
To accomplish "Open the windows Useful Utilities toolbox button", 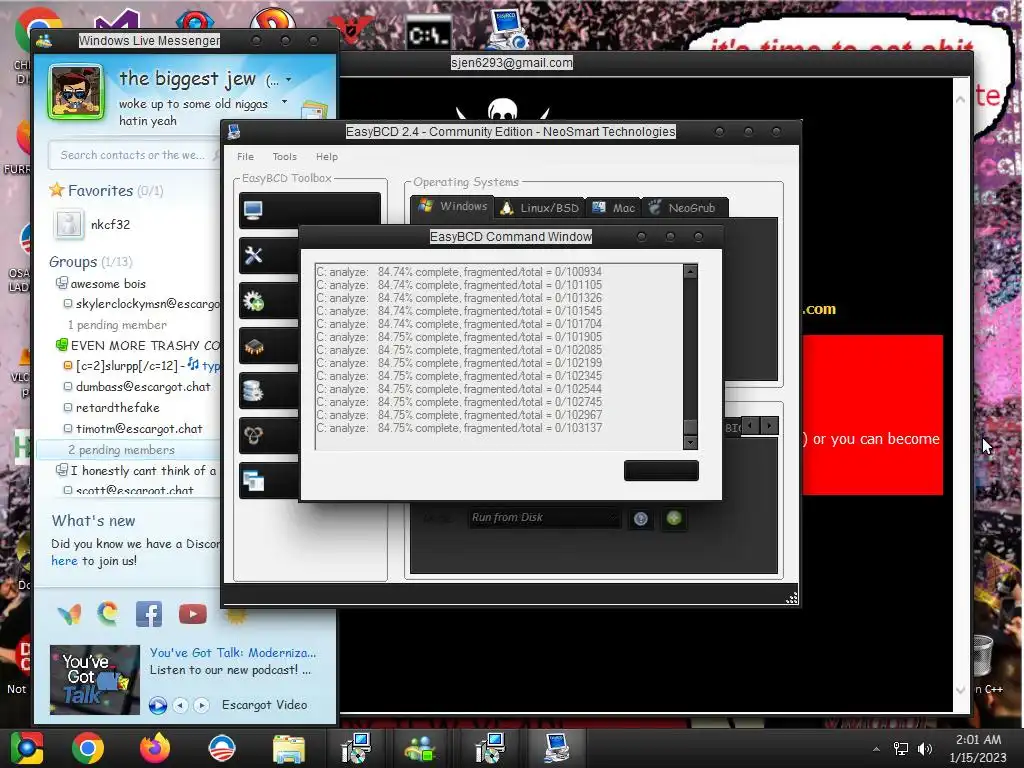I will click(268, 481).
